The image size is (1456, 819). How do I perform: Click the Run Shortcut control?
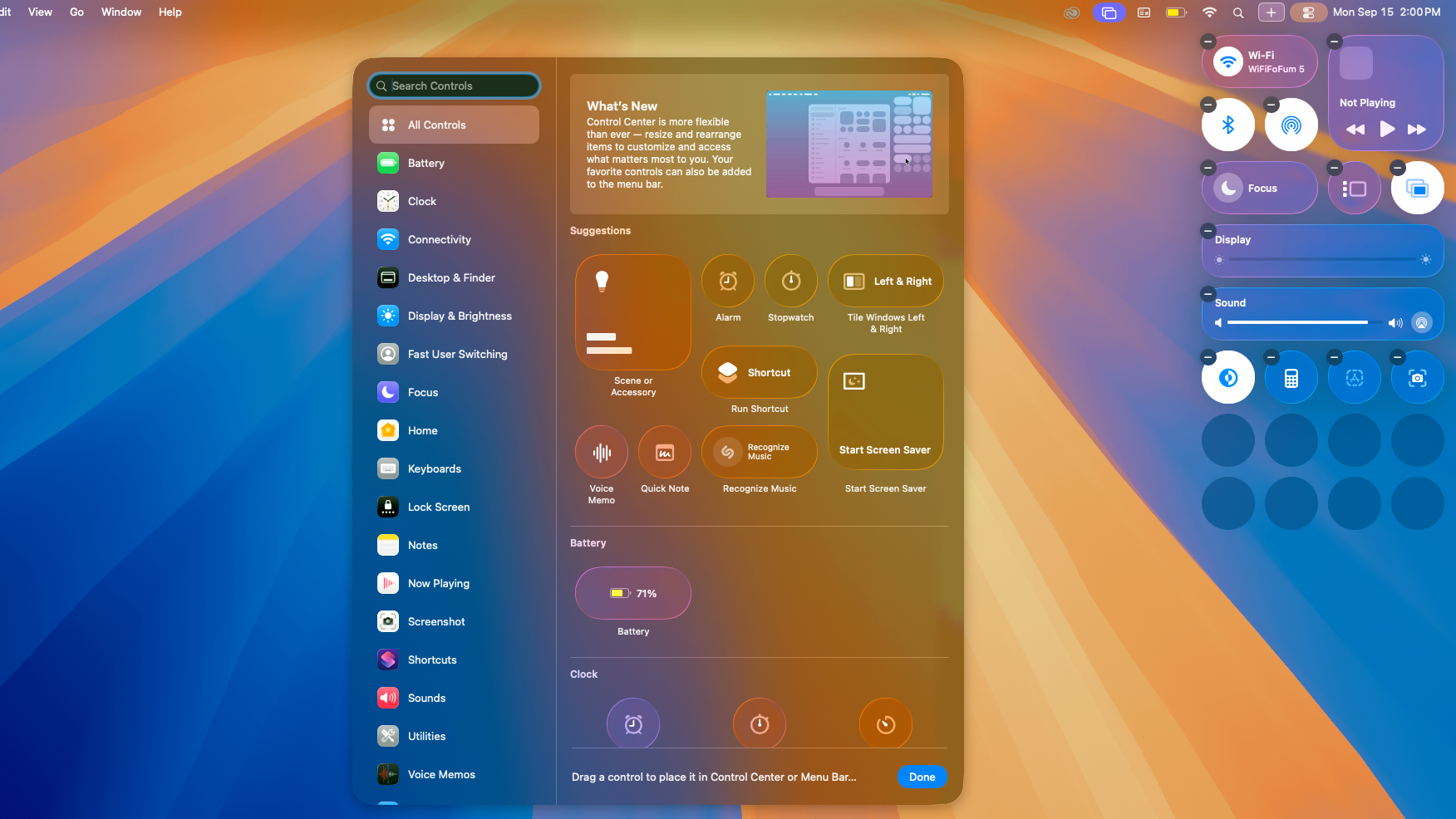click(x=758, y=372)
